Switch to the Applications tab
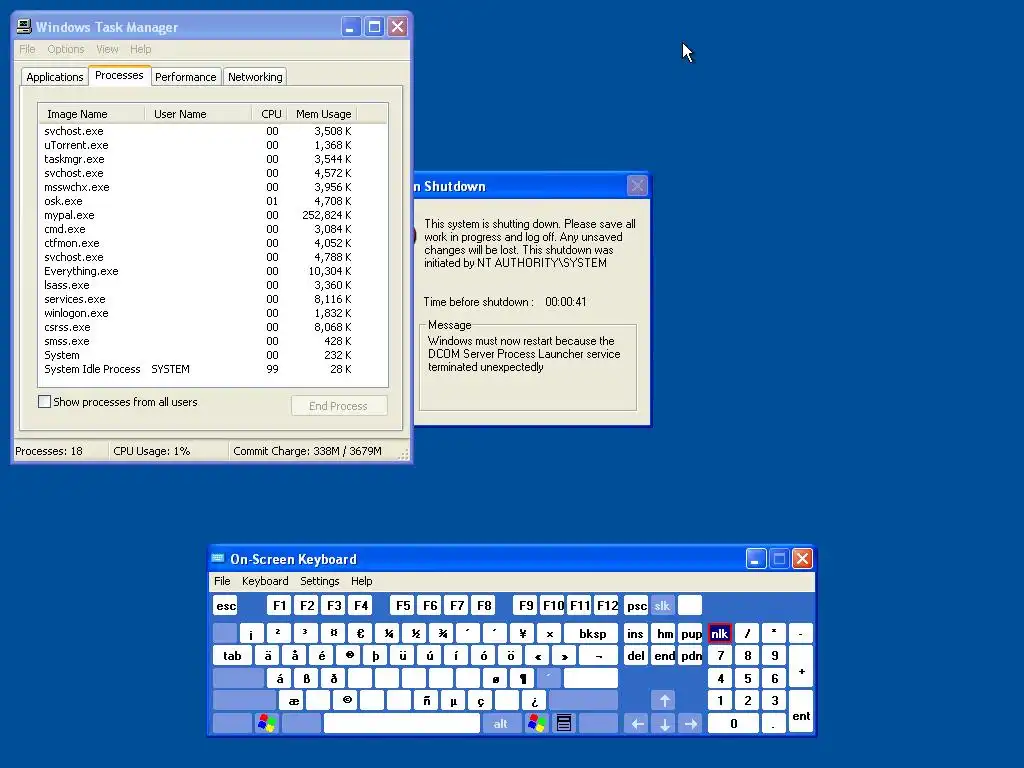This screenshot has width=1024, height=768. [55, 76]
